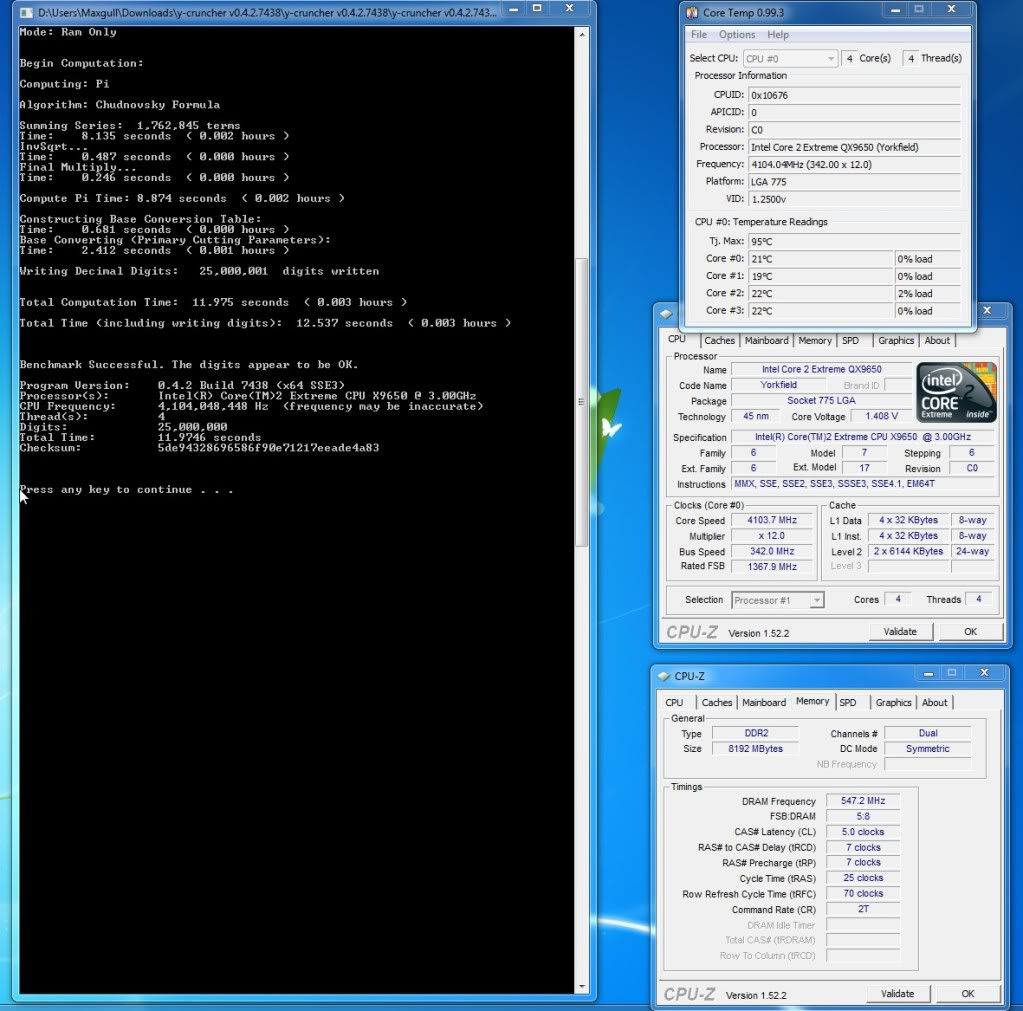Open the Help menu in Core Temp
The height and width of the screenshot is (1011, 1023).
778,35
